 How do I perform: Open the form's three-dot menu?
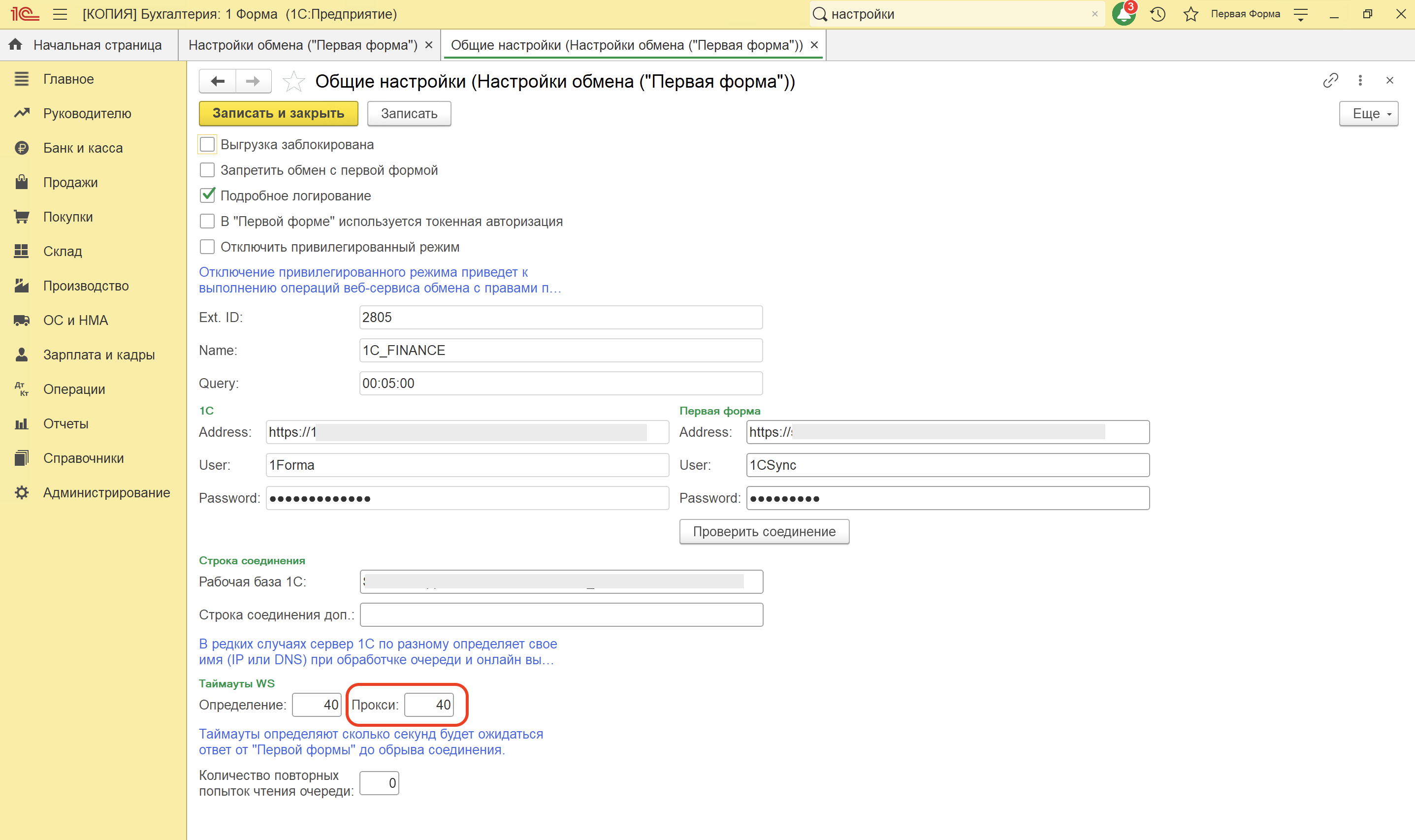pos(1360,80)
